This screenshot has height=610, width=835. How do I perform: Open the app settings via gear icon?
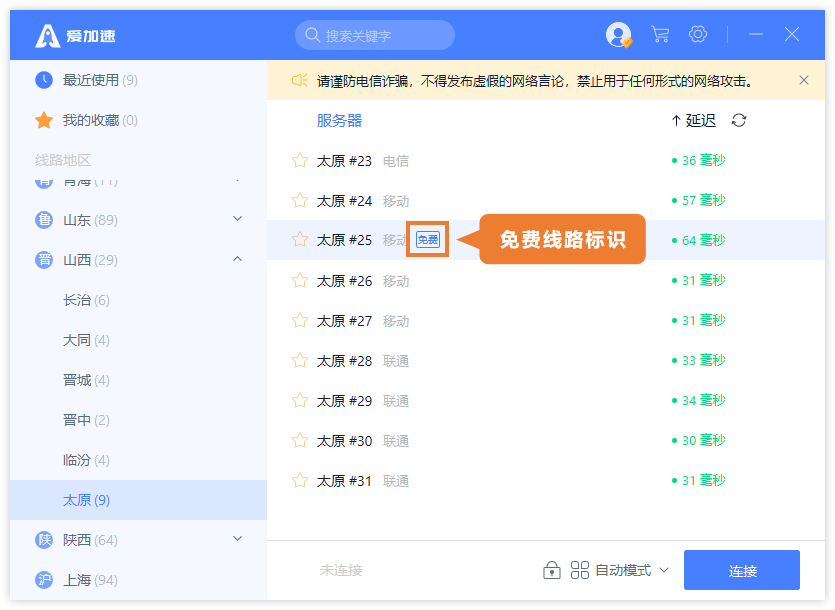click(697, 34)
